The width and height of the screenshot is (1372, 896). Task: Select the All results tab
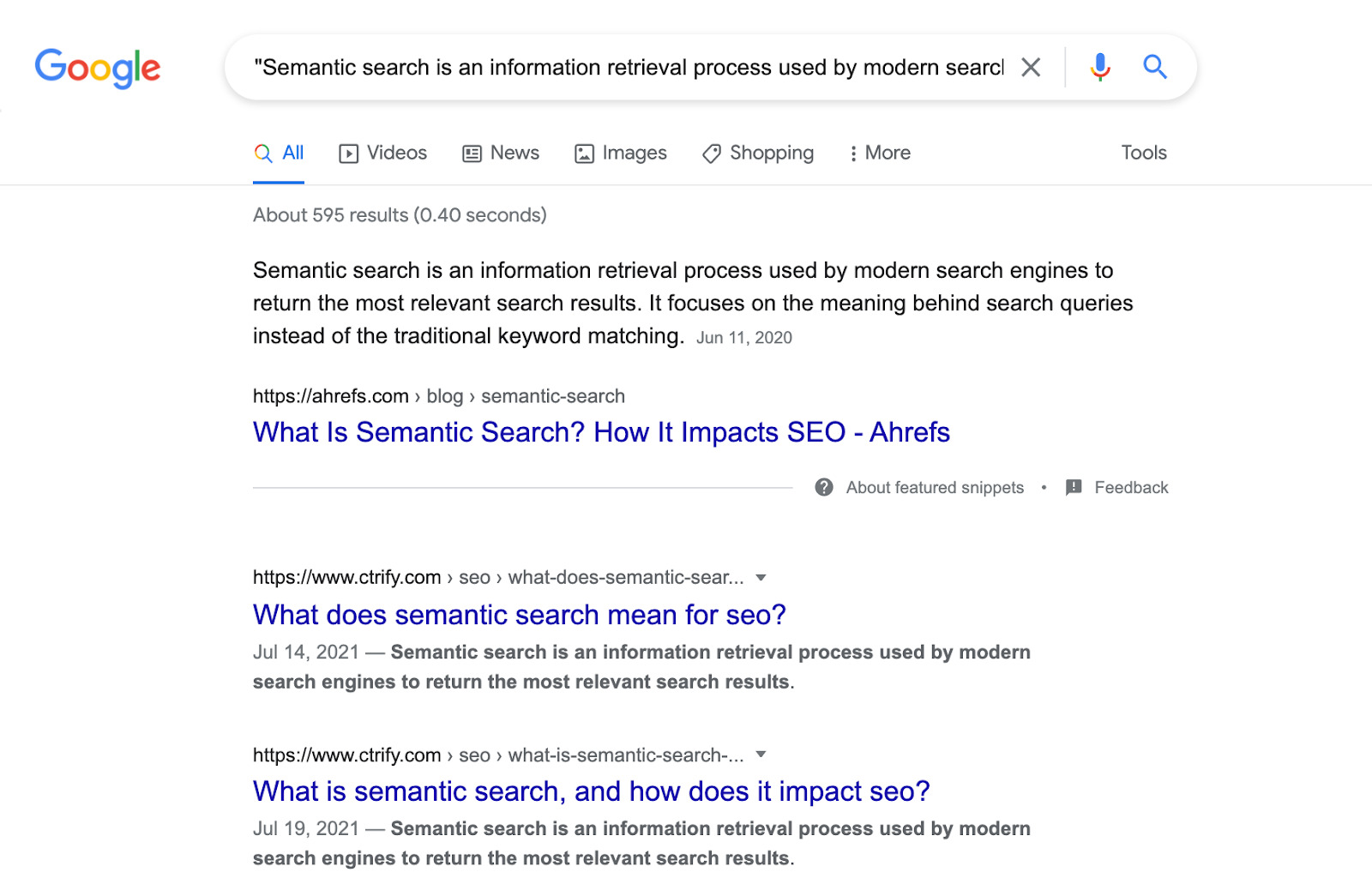[x=280, y=153]
